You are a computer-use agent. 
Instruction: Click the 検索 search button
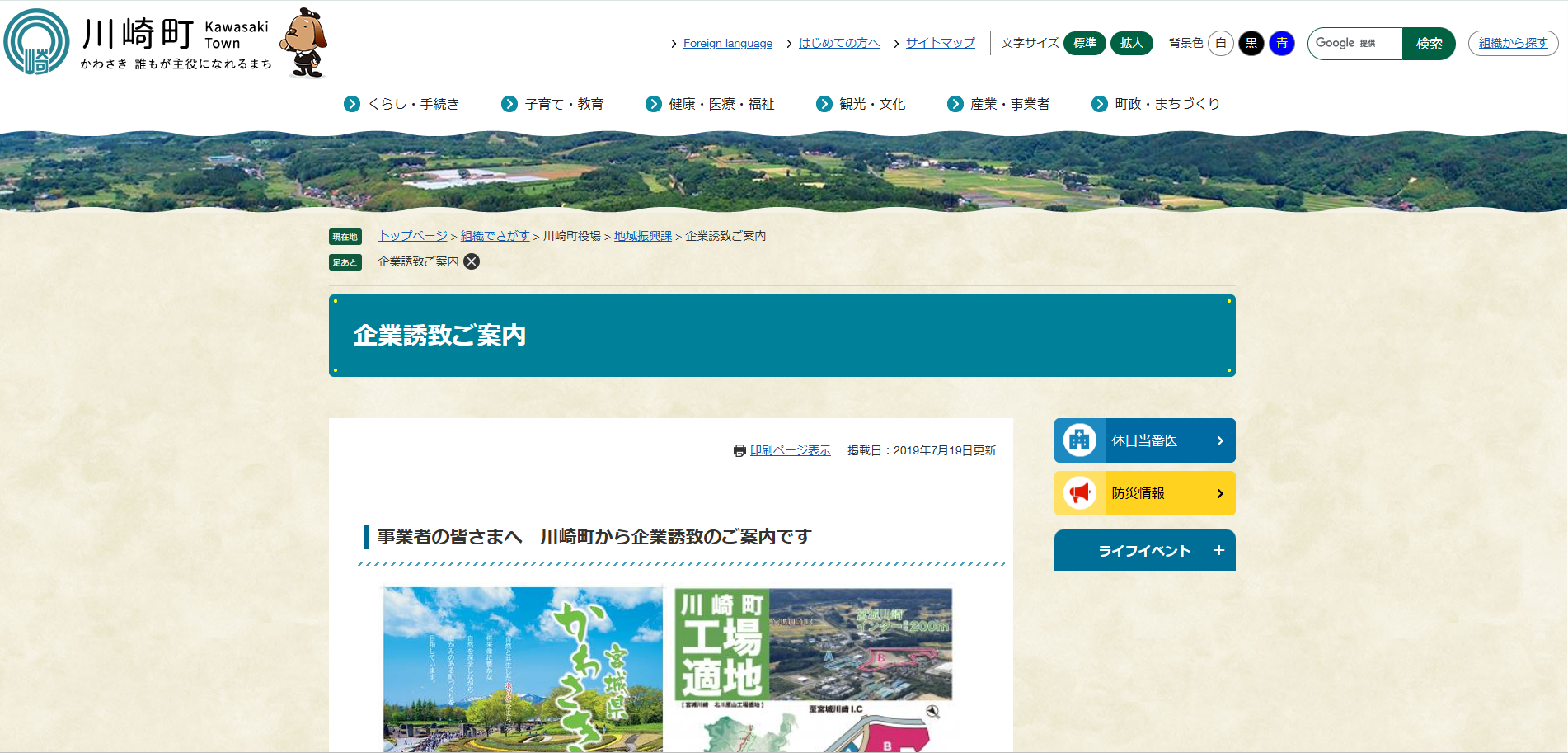coord(1429,44)
